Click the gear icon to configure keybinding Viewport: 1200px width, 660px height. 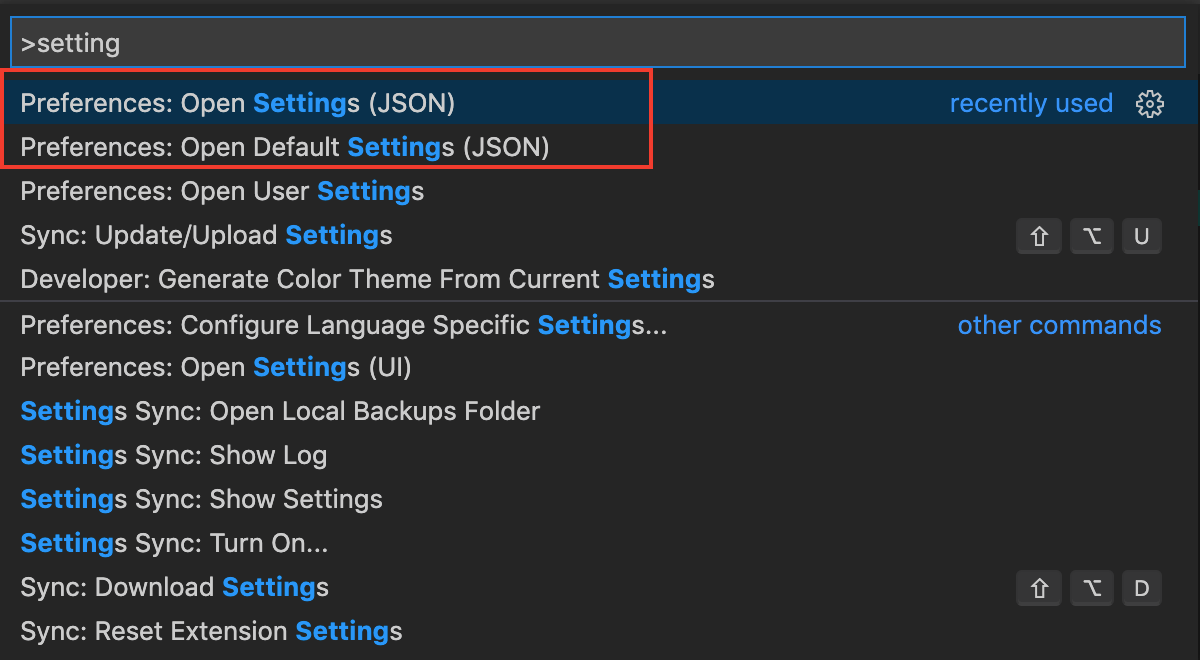click(x=1151, y=103)
